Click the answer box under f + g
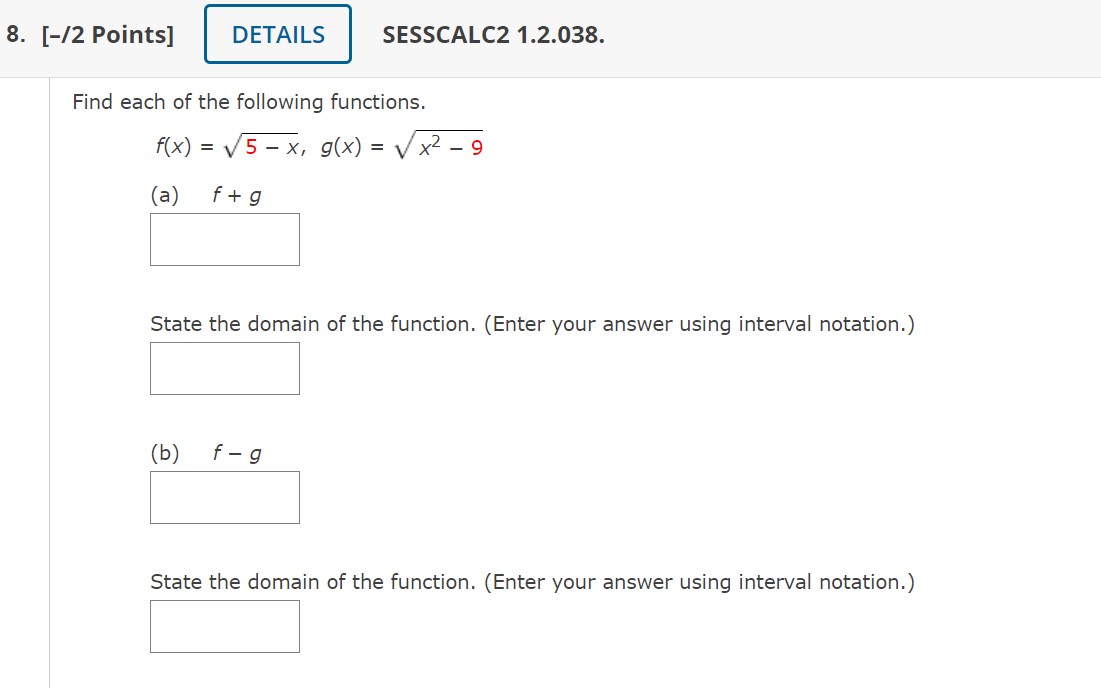1101x688 pixels. tap(224, 239)
